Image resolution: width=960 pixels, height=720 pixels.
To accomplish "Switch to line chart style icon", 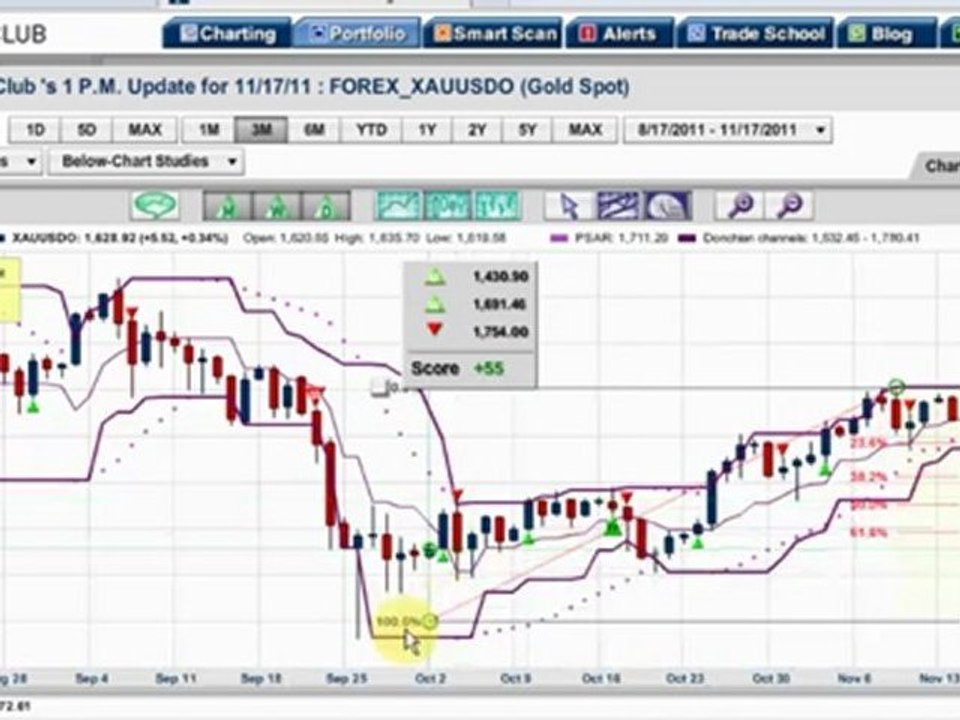I will coord(398,206).
